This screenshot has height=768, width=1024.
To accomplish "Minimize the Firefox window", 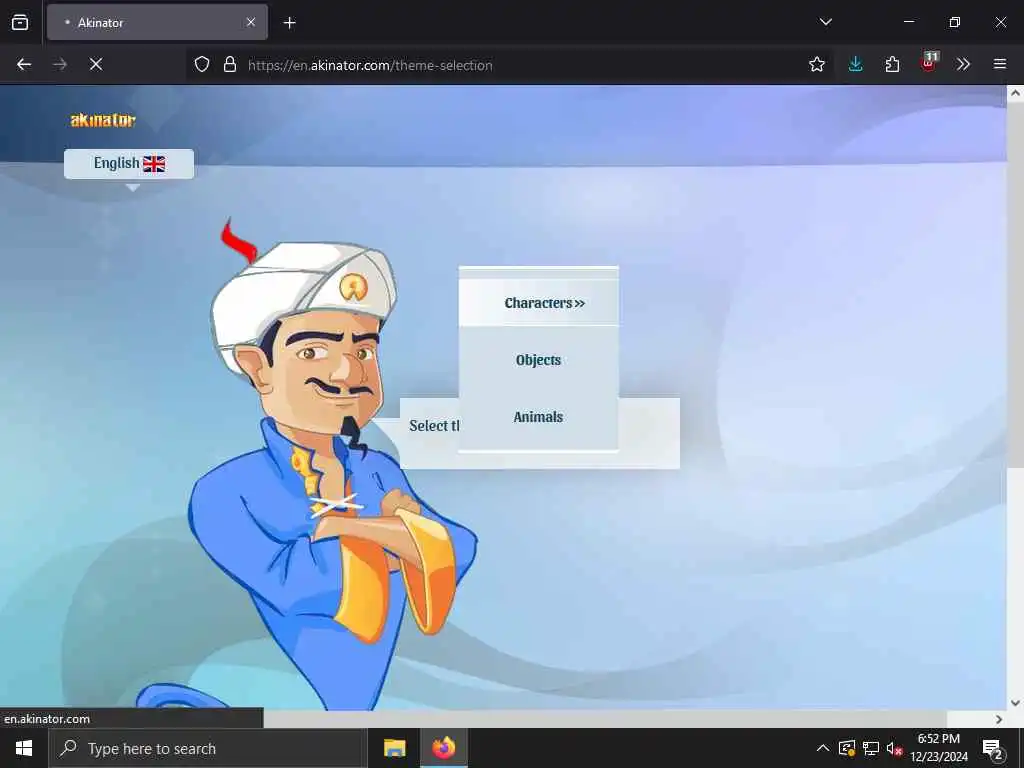I will (908, 22).
